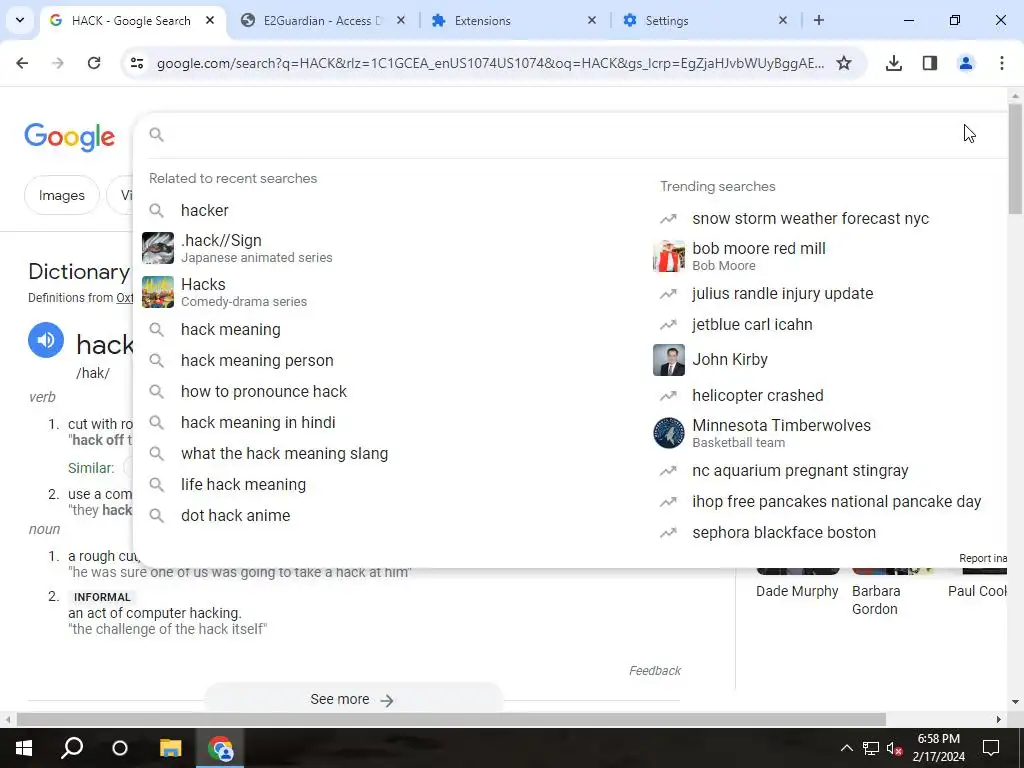1024x768 pixels.
Task: Close the E2Guardian tab
Action: pyautogui.click(x=401, y=20)
